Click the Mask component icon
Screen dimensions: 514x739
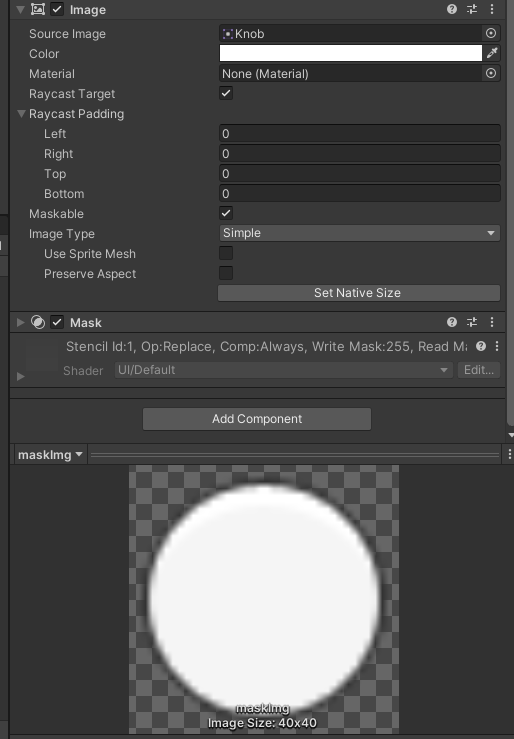click(38, 322)
